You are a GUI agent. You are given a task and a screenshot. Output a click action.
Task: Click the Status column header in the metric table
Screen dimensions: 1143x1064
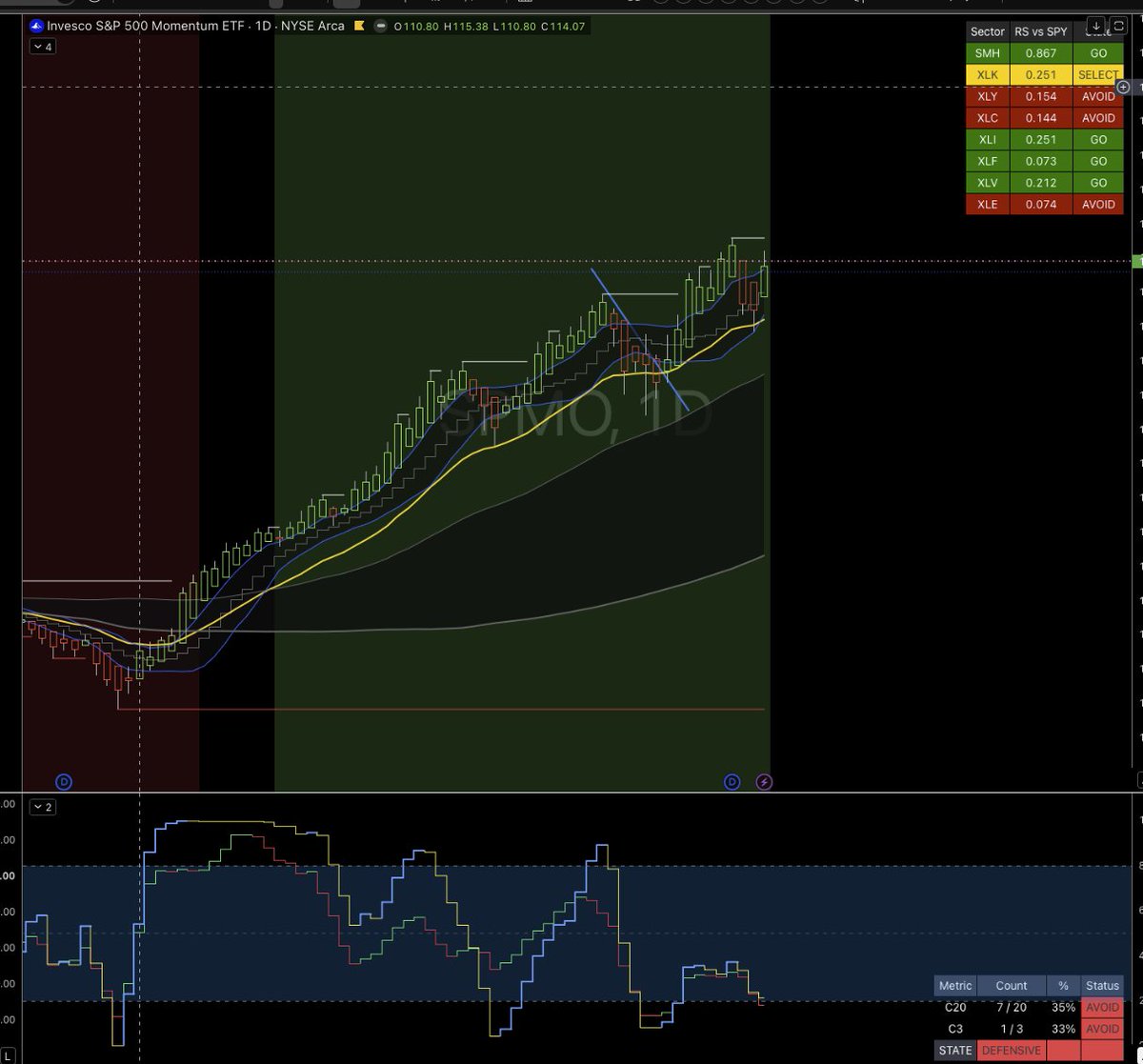(1102, 986)
